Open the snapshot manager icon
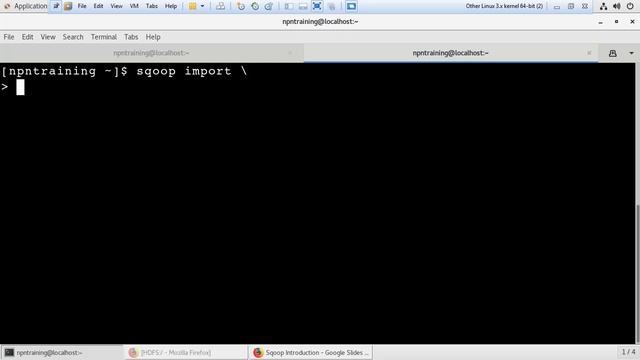The image size is (640, 360). pyautogui.click(x=269, y=6)
